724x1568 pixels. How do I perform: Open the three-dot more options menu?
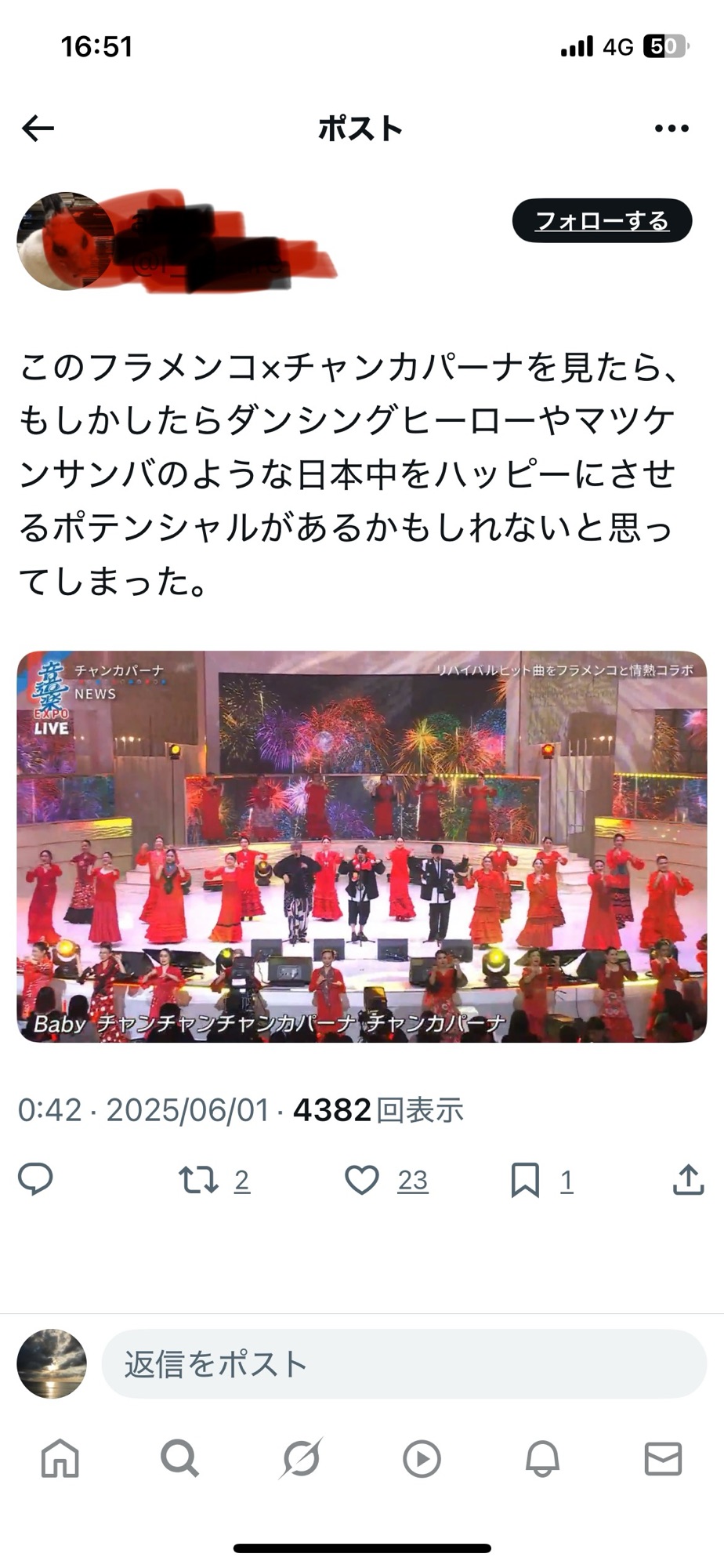(672, 129)
